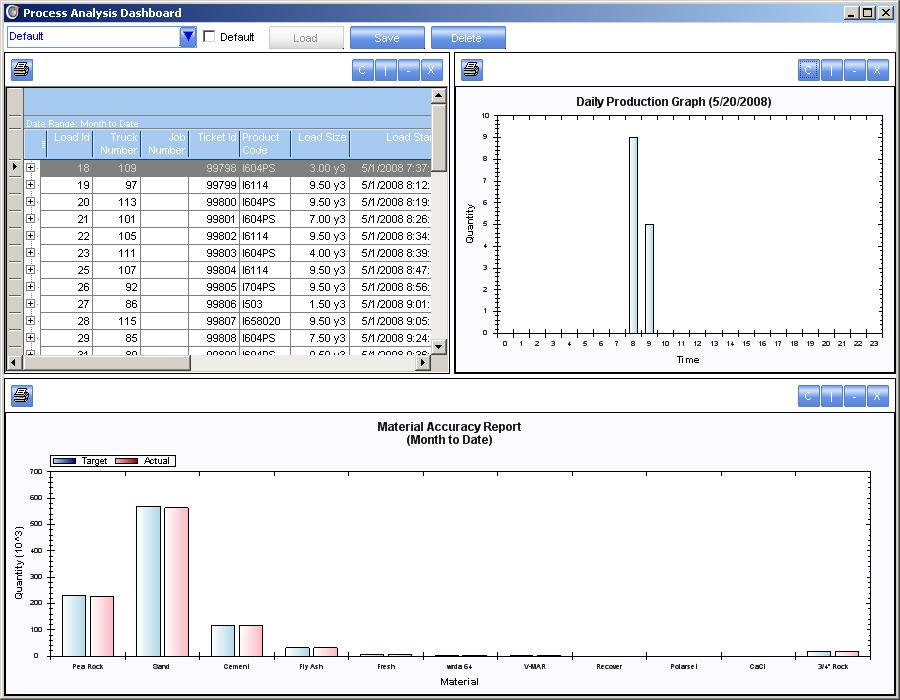
Task: Click the | button in the Daily Production panel
Action: (x=832, y=70)
